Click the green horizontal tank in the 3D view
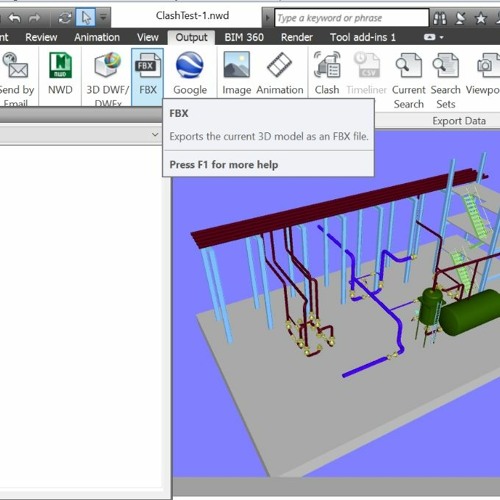 tap(470, 313)
